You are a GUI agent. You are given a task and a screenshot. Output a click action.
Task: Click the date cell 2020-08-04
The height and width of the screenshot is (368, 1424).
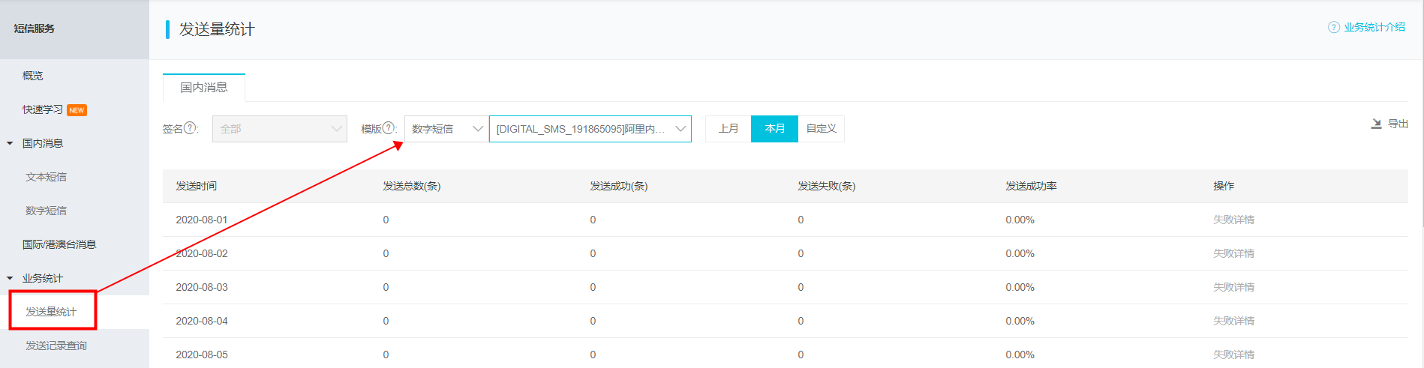(201, 321)
